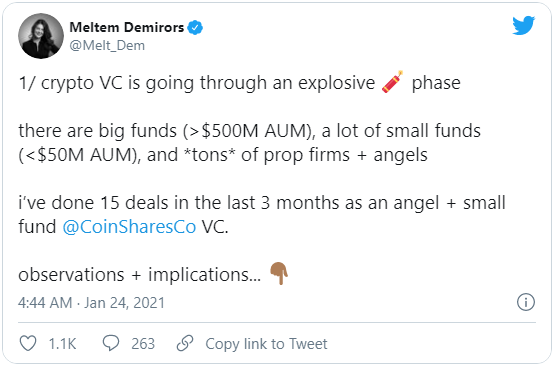Click the pointing-down hand emoji

(279, 273)
